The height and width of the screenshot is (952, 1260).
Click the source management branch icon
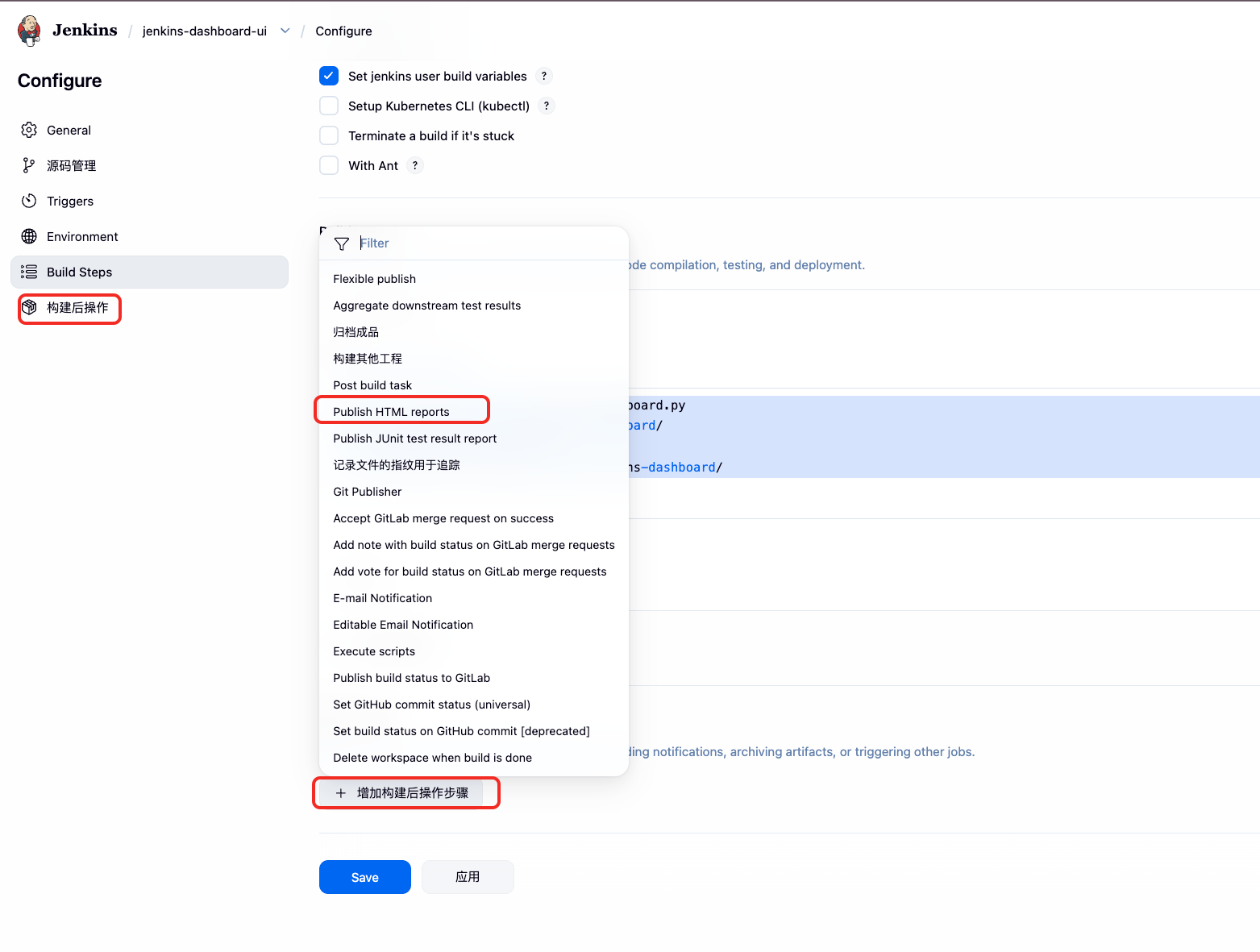point(29,165)
